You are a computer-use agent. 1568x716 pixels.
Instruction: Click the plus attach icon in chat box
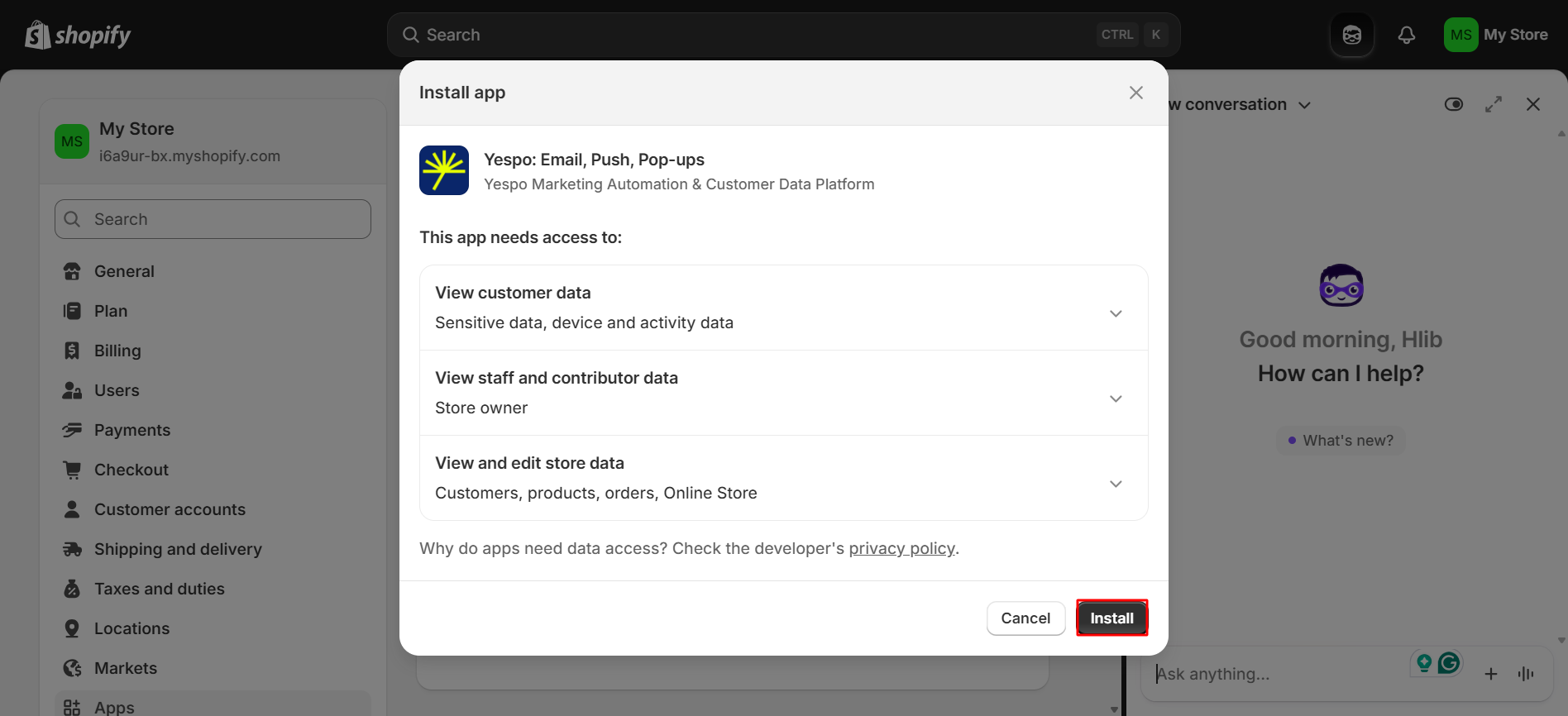(1491, 674)
